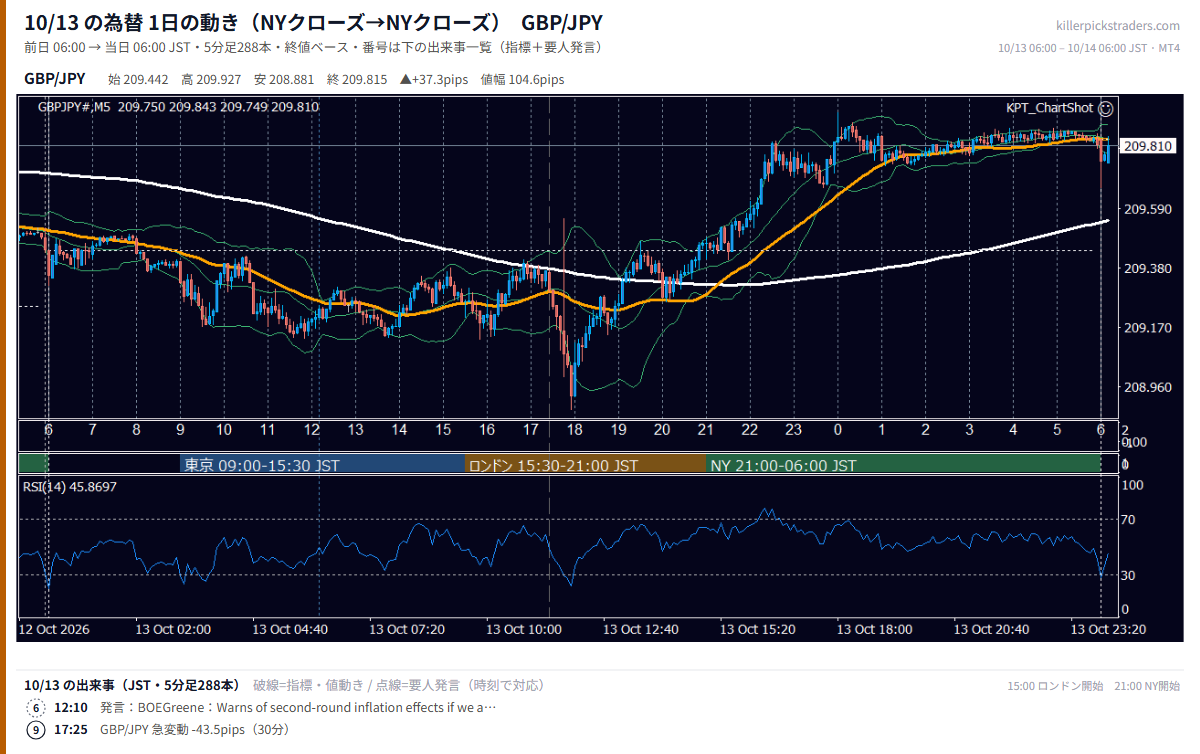Click the price axis label 209.590
The height and width of the screenshot is (754, 1200).
1147,209
